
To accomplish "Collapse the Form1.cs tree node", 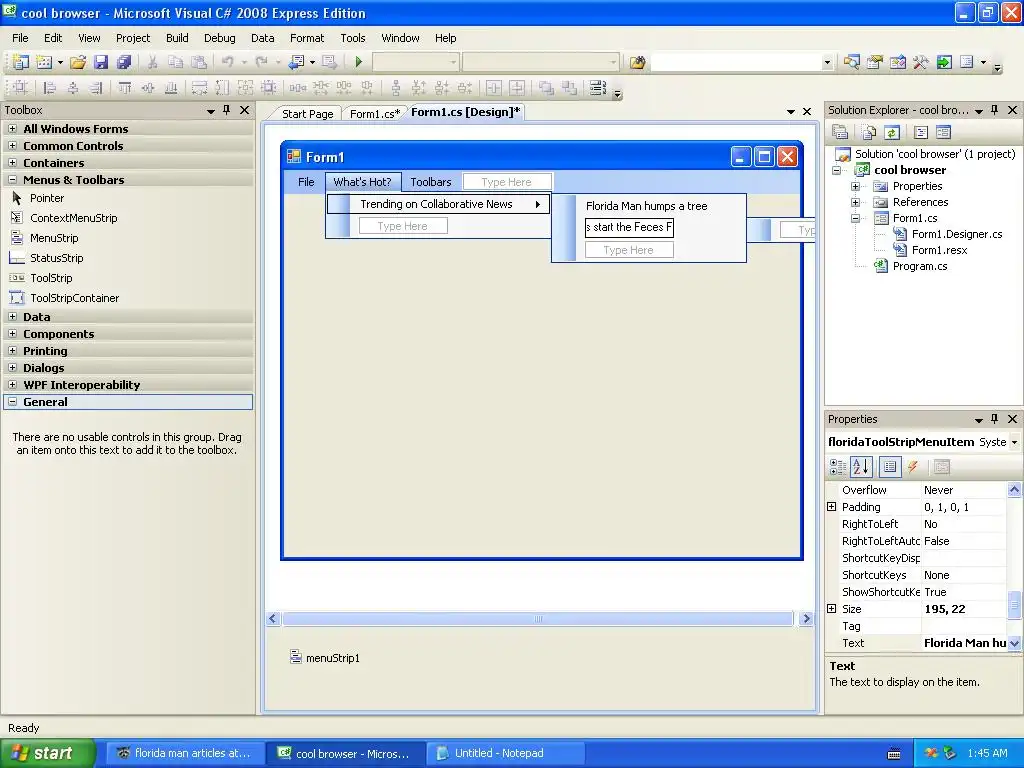I will [x=856, y=218].
